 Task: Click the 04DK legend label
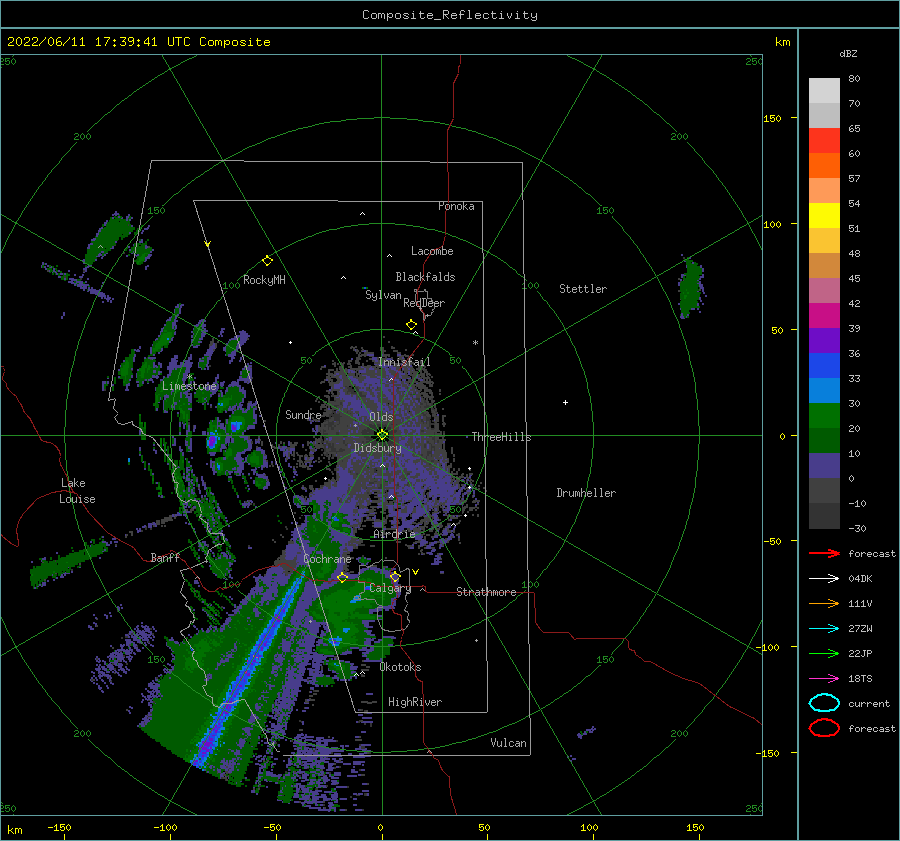pos(860,579)
